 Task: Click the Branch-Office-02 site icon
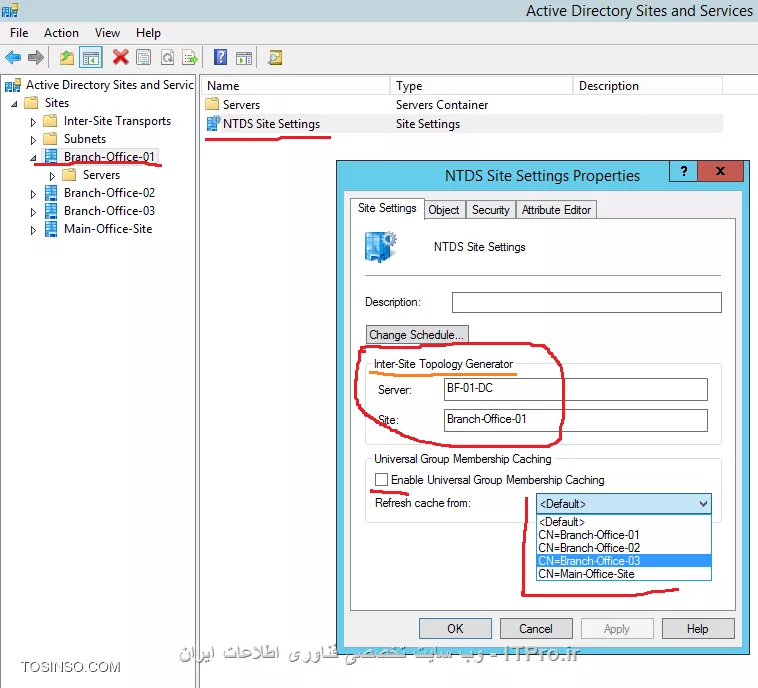point(51,193)
